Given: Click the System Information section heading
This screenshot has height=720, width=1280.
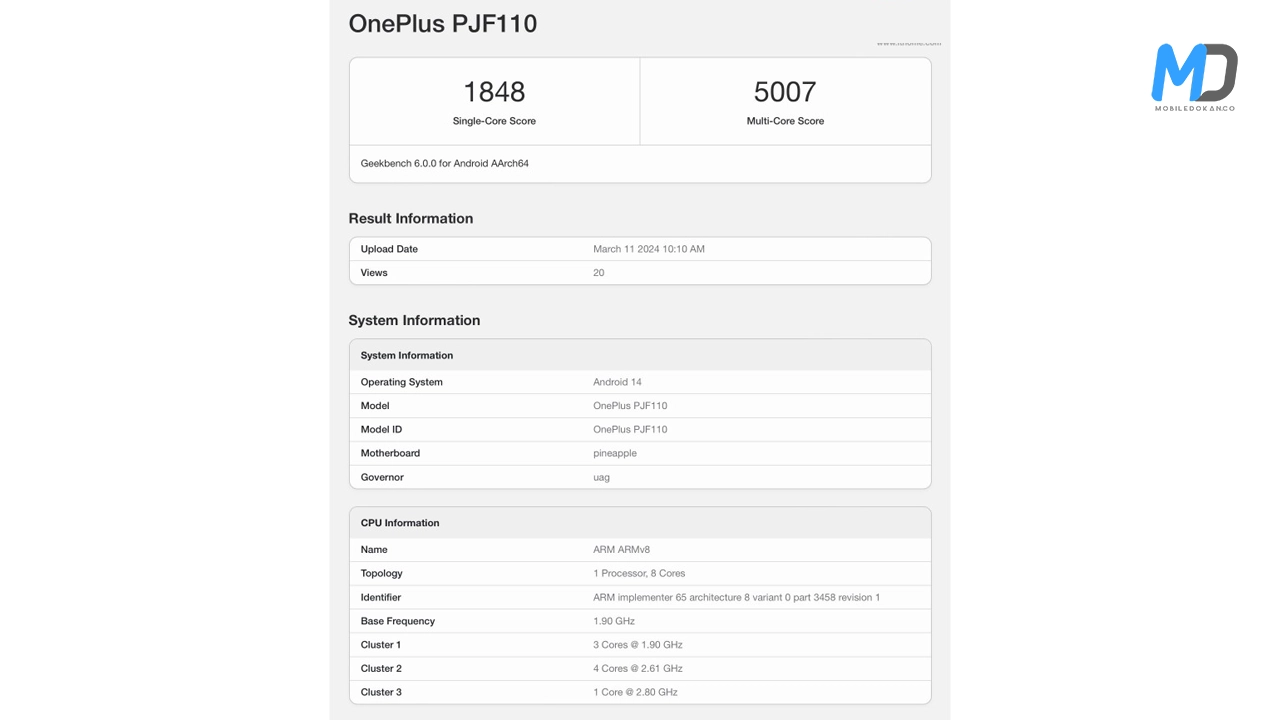Looking at the screenshot, I should point(414,321).
